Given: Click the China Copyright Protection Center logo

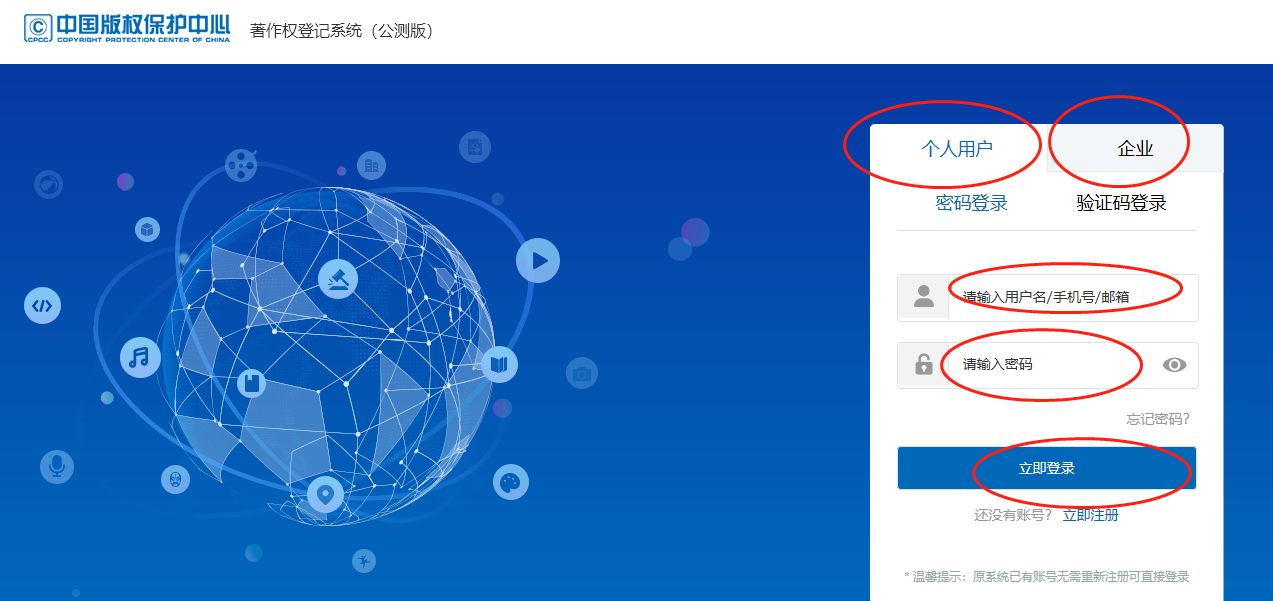Looking at the screenshot, I should click(x=127, y=28).
